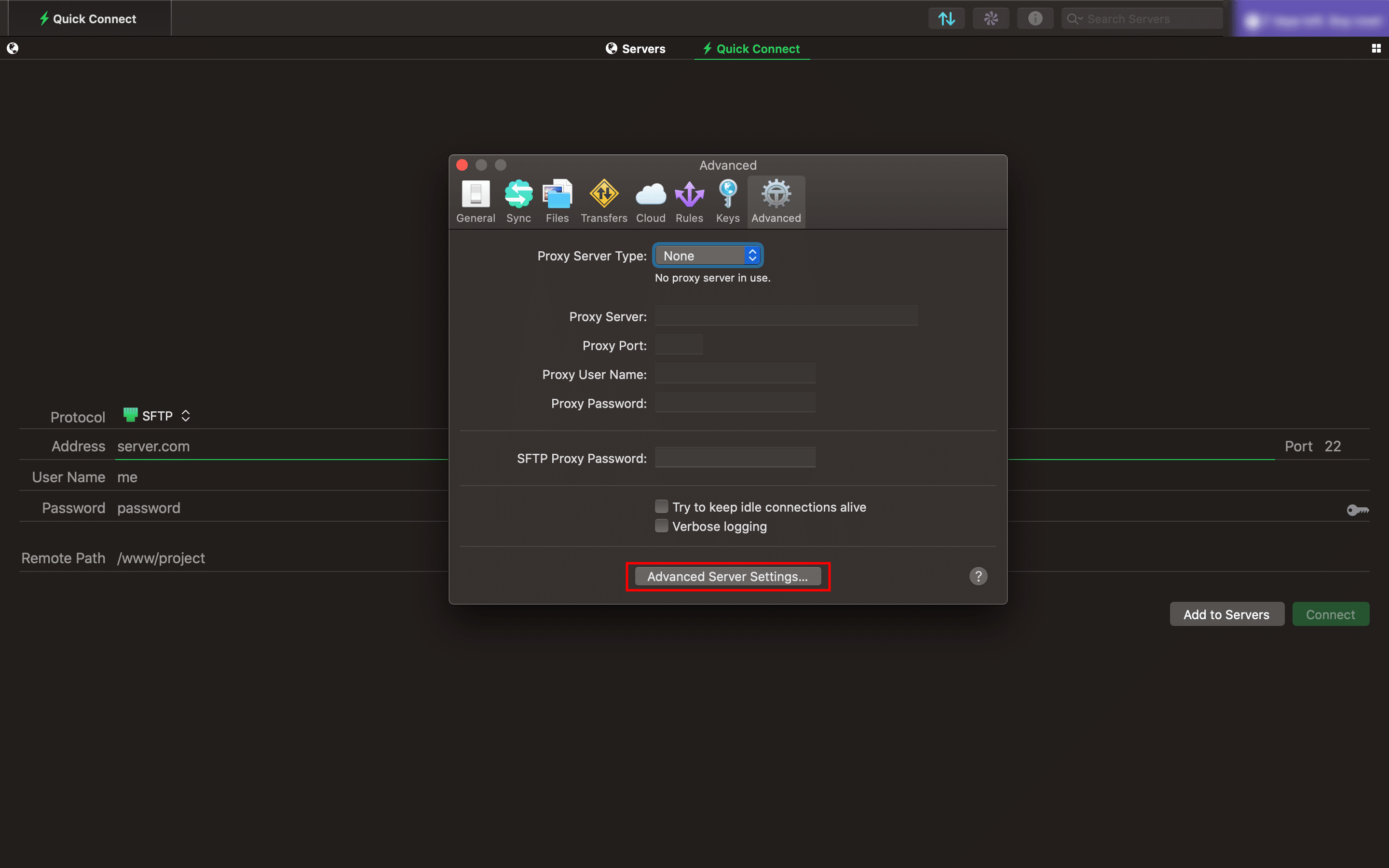Screen dimensions: 1389x868
Task: Enable Try to keep idle connections alive
Action: pyautogui.click(x=661, y=506)
